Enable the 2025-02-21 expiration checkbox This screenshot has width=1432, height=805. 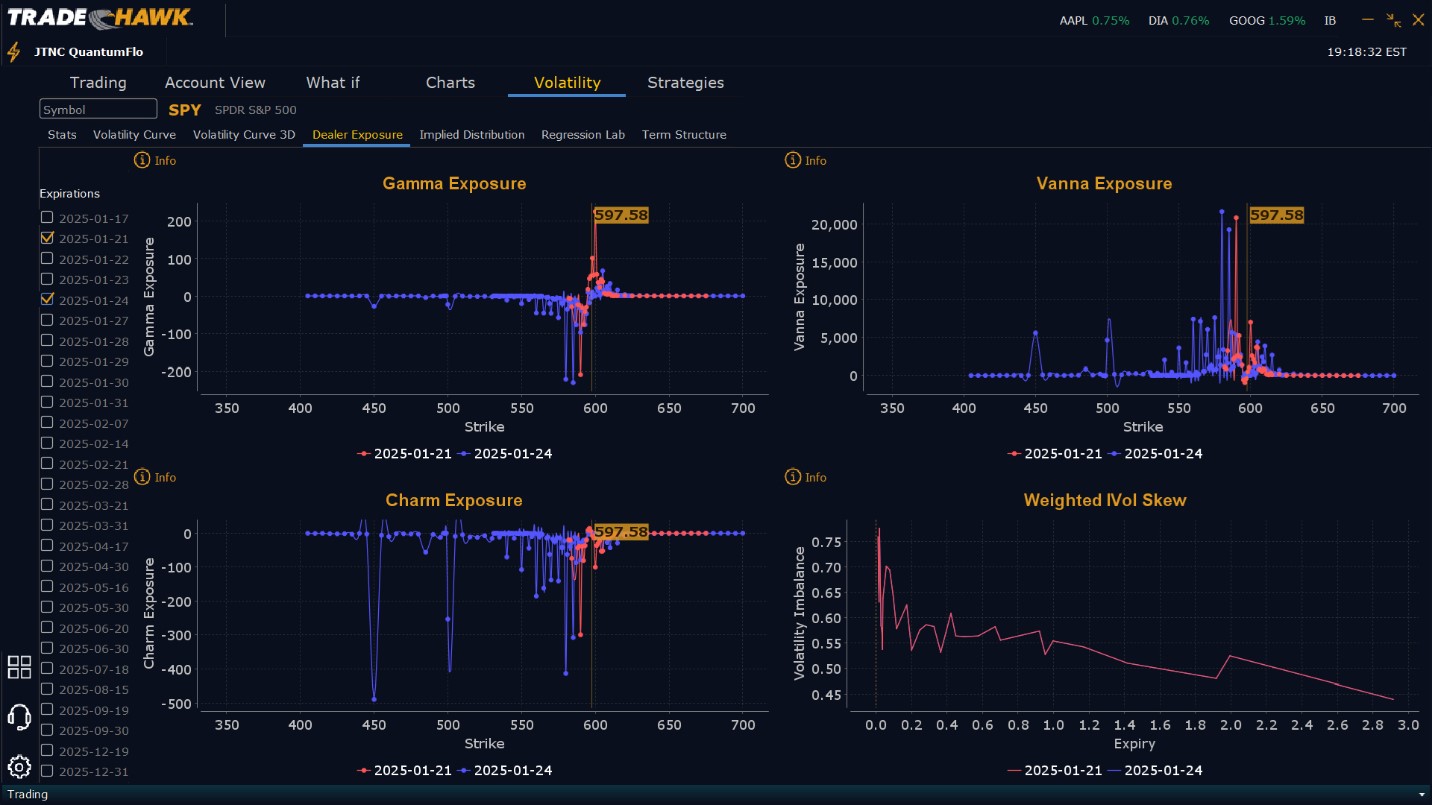point(46,464)
